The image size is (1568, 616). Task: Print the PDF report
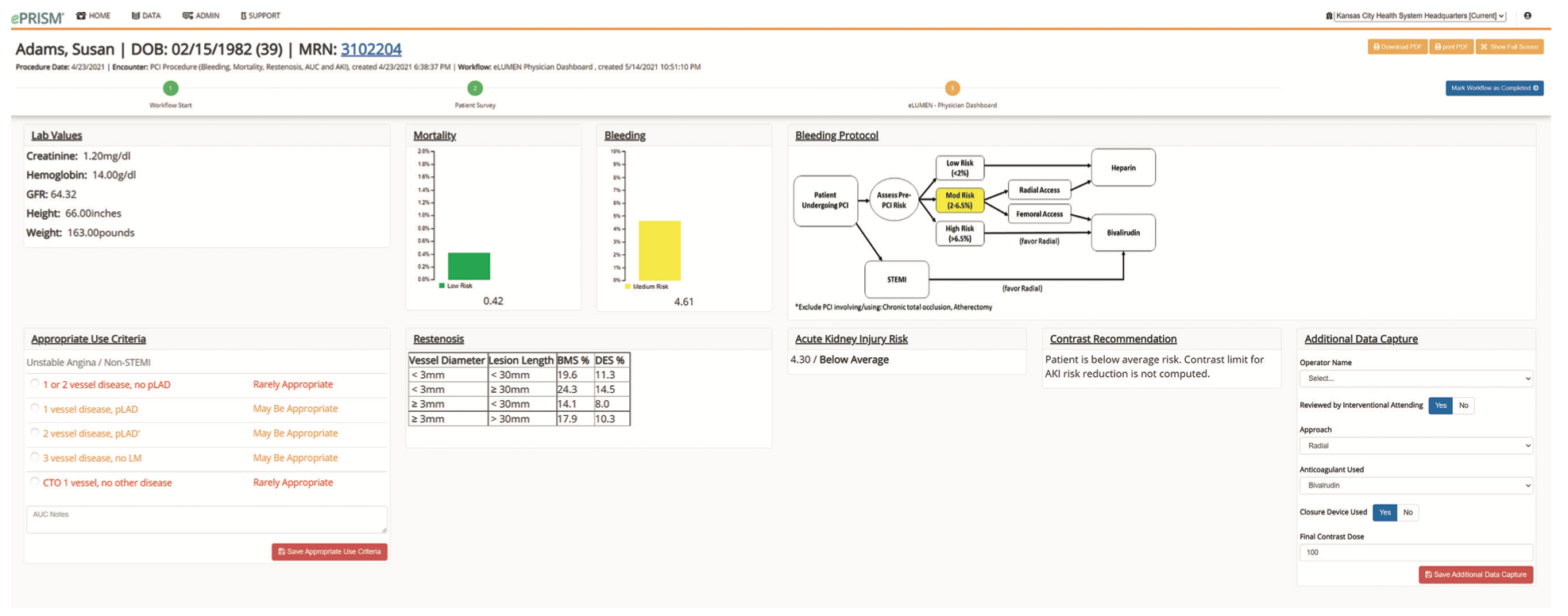click(x=1451, y=47)
